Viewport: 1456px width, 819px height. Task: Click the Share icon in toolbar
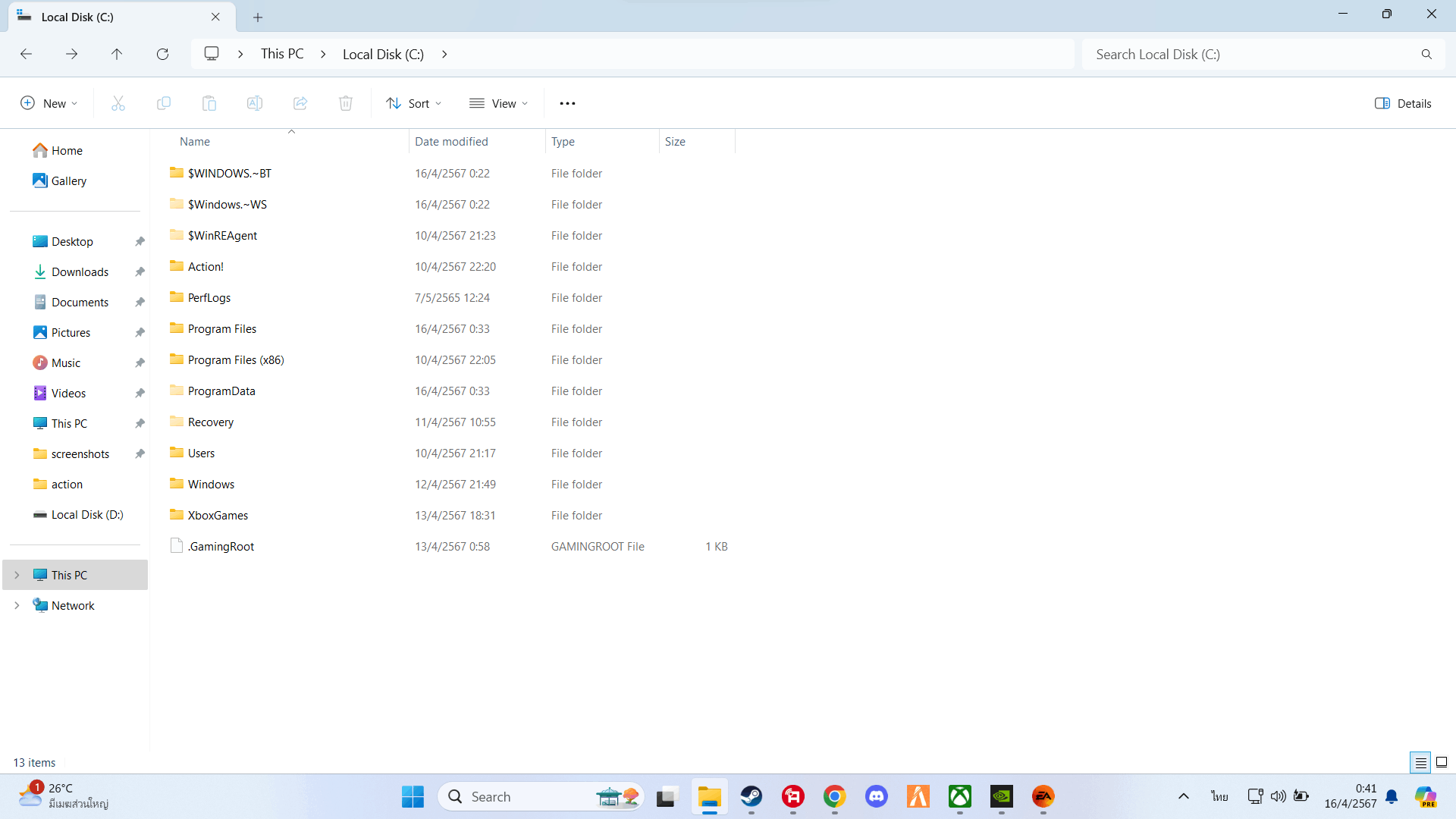pos(300,103)
